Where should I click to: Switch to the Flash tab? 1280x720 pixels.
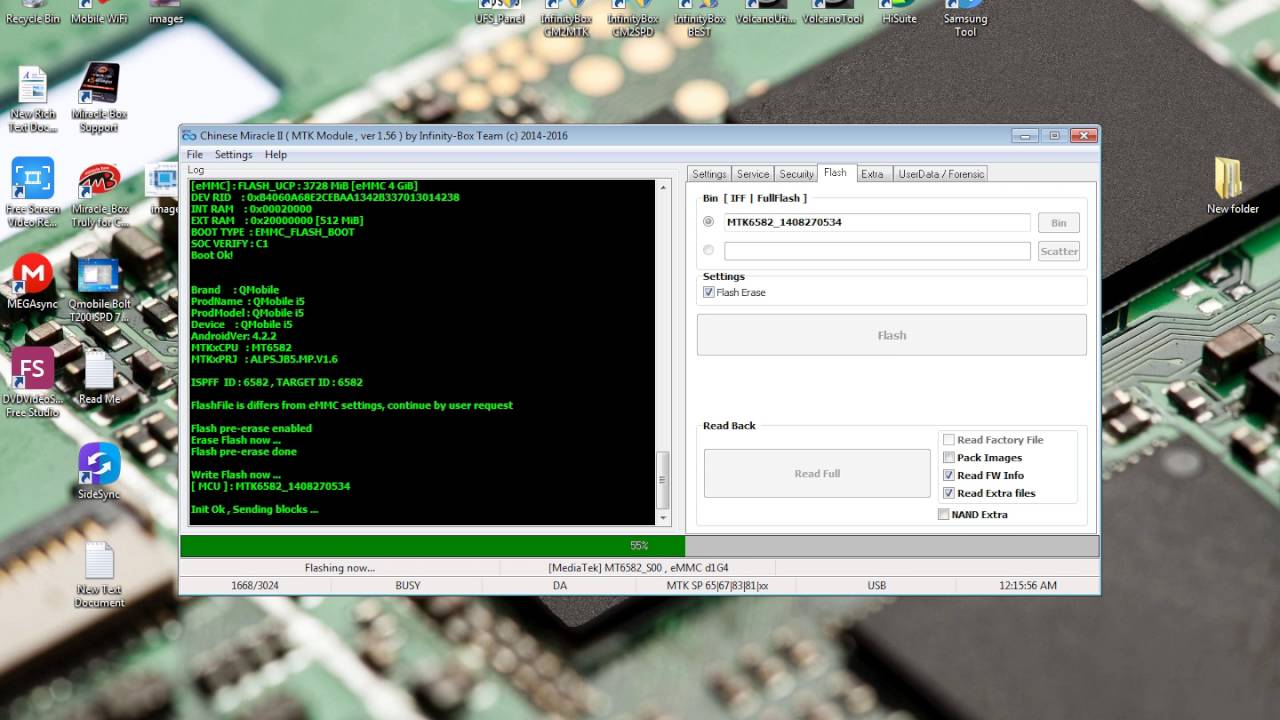pyautogui.click(x=835, y=173)
